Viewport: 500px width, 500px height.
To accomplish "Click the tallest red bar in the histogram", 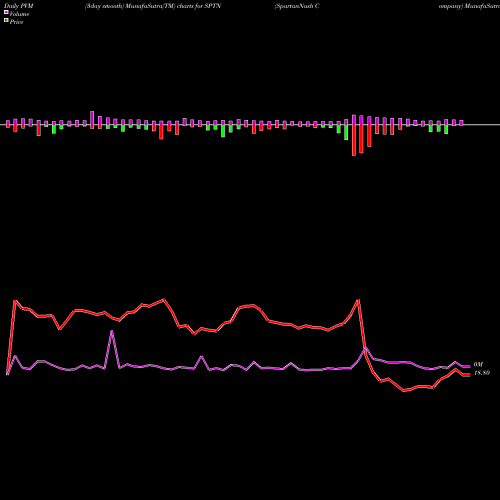I will [x=354, y=140].
